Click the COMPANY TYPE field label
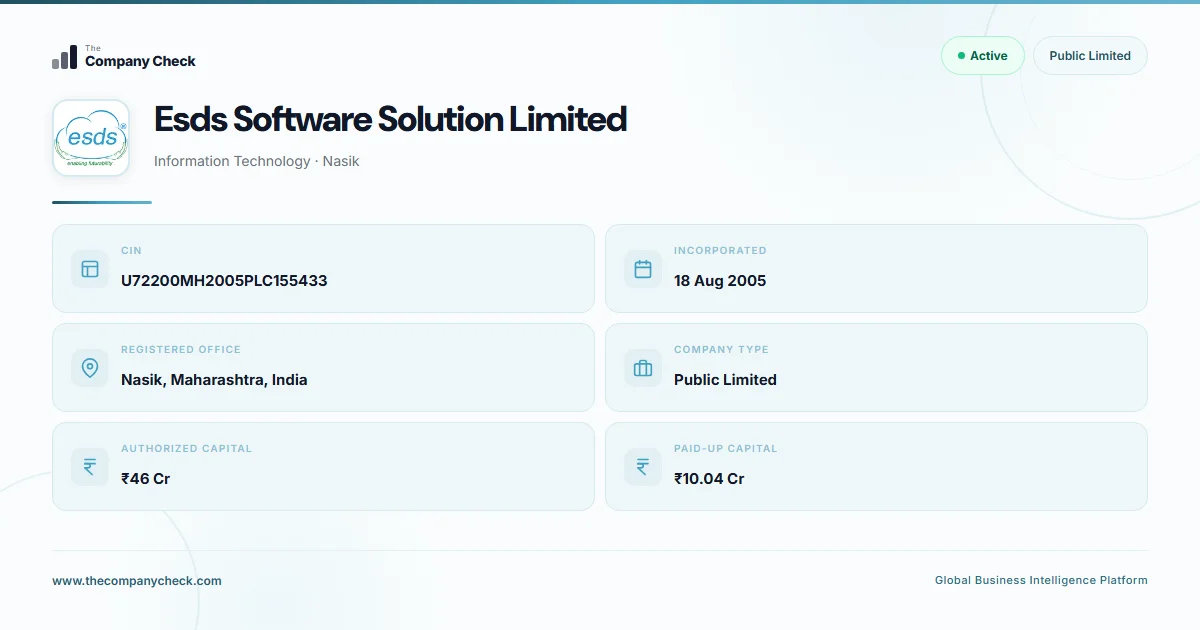This screenshot has height=630, width=1200. click(x=721, y=350)
